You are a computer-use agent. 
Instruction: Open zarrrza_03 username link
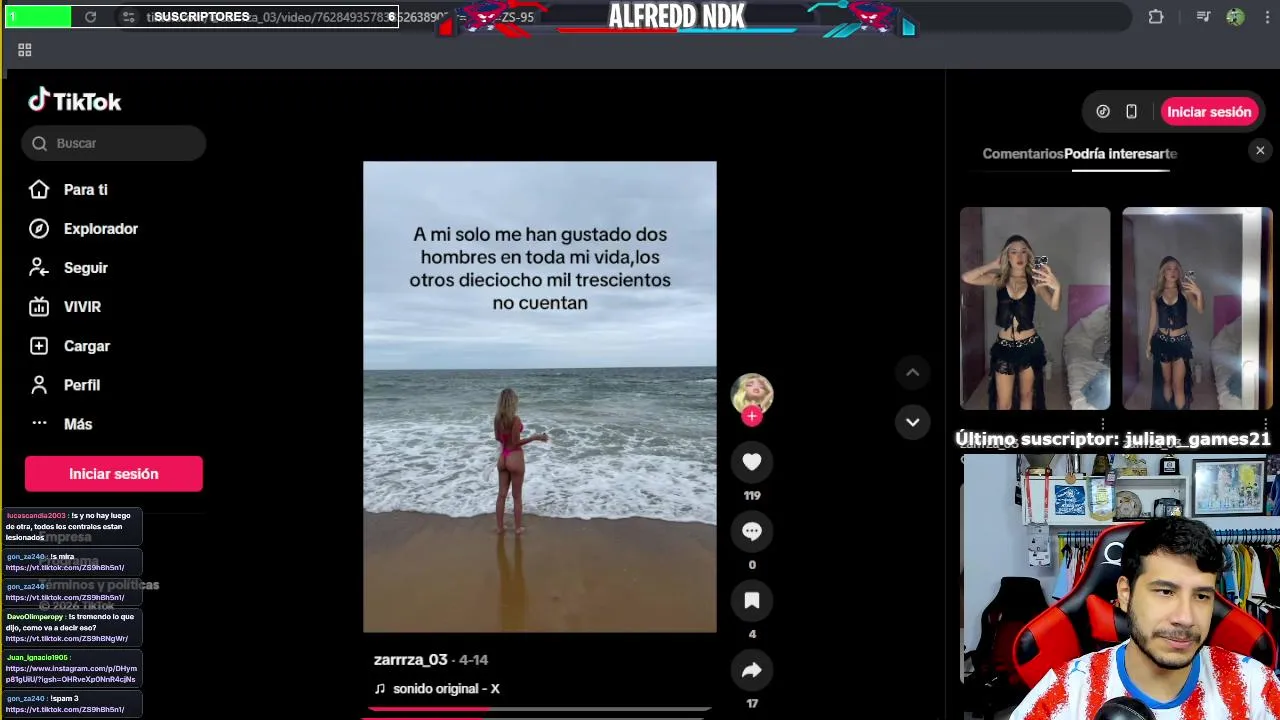(x=410, y=660)
